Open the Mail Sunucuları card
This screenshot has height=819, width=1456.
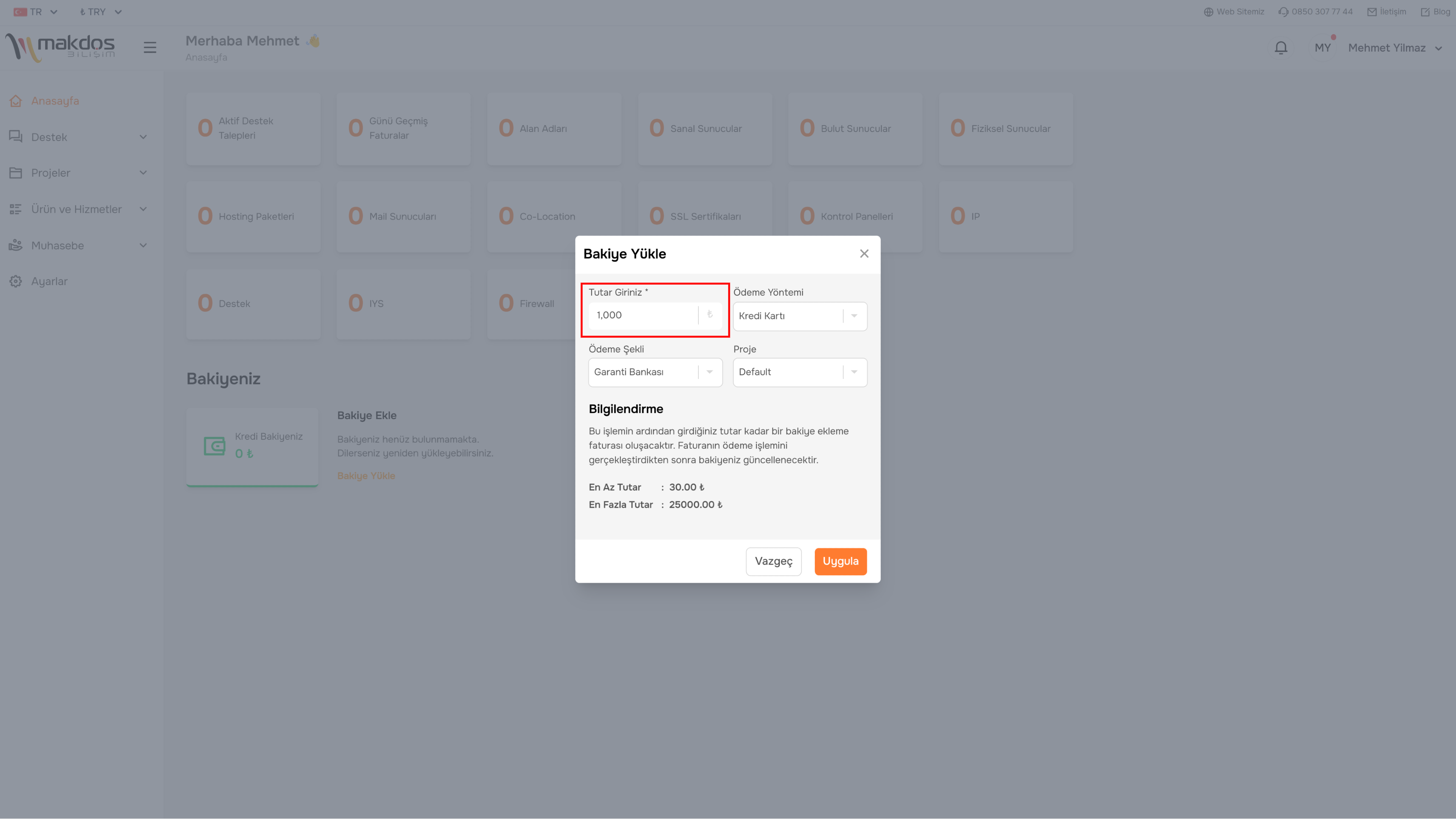click(403, 217)
